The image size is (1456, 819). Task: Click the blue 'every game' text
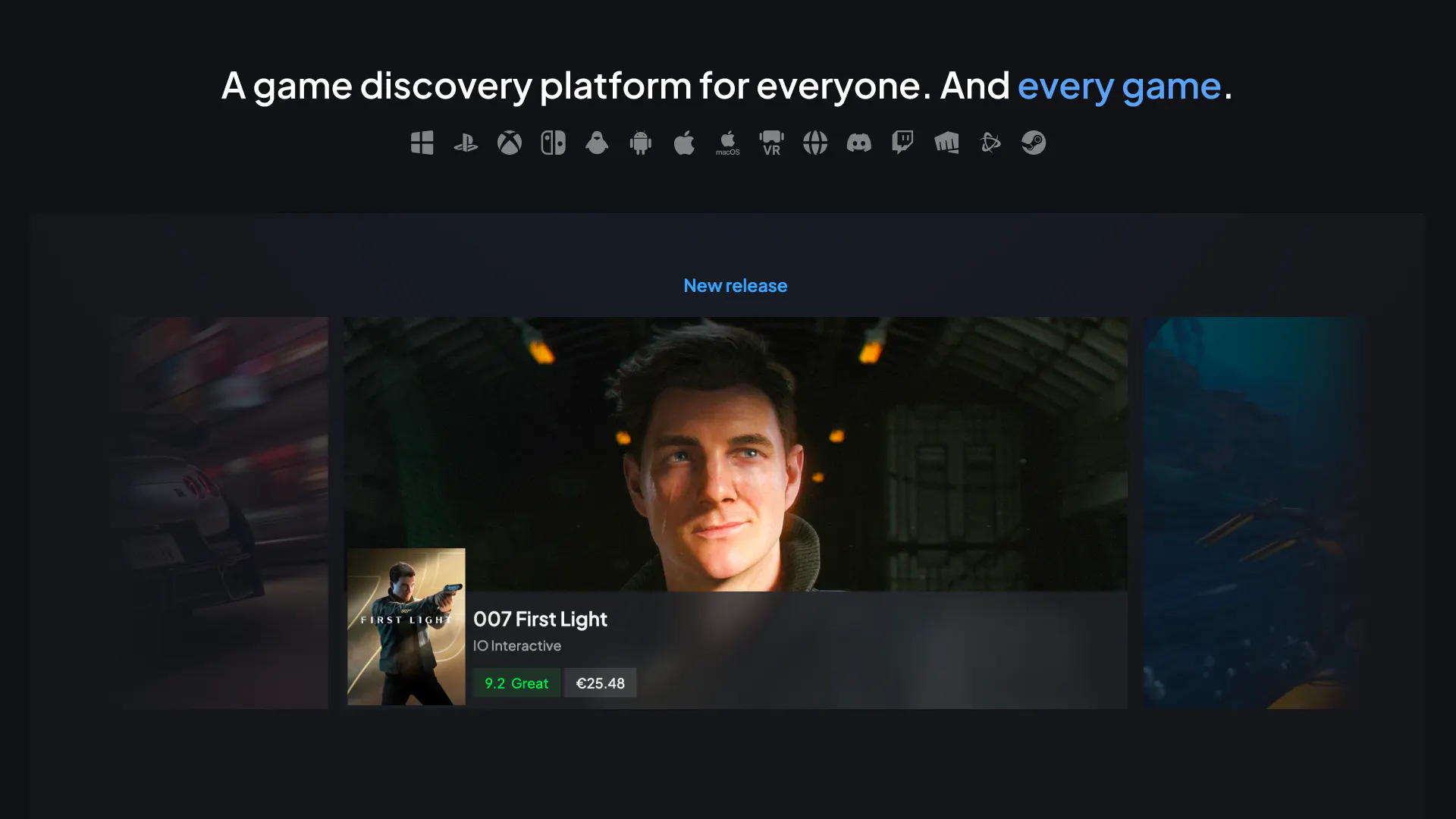tap(1119, 86)
